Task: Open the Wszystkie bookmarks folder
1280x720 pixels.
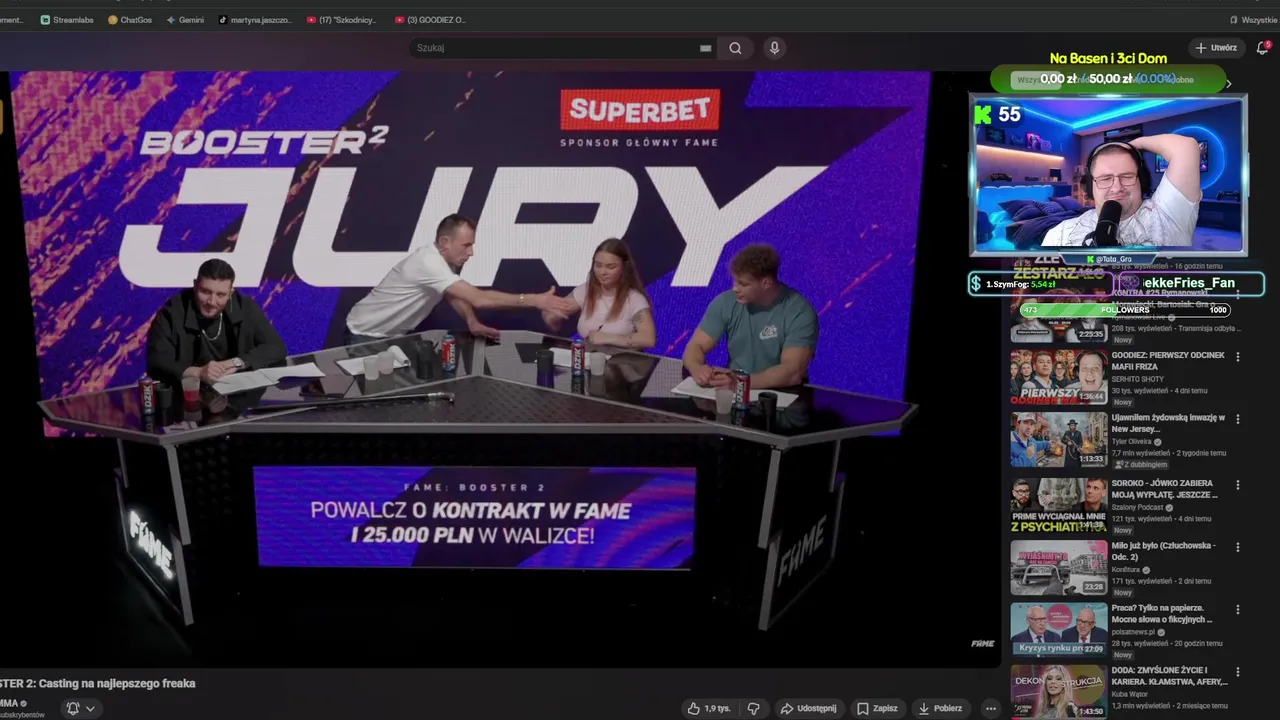Action: tap(1252, 20)
